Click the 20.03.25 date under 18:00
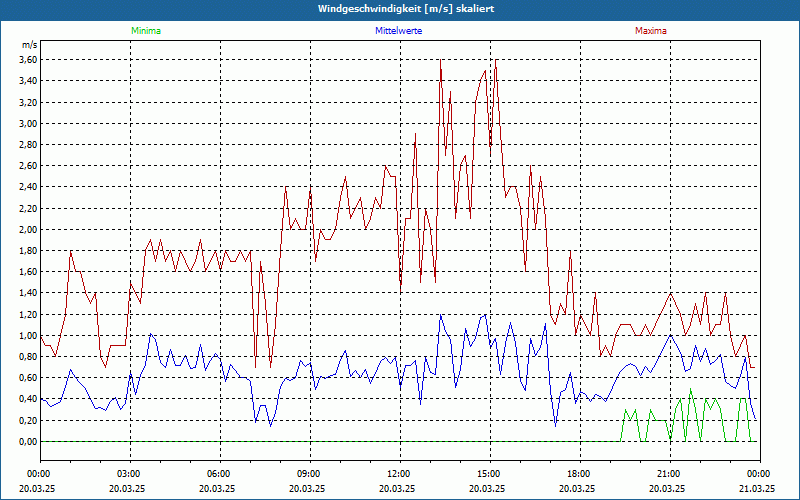 [x=577, y=488]
